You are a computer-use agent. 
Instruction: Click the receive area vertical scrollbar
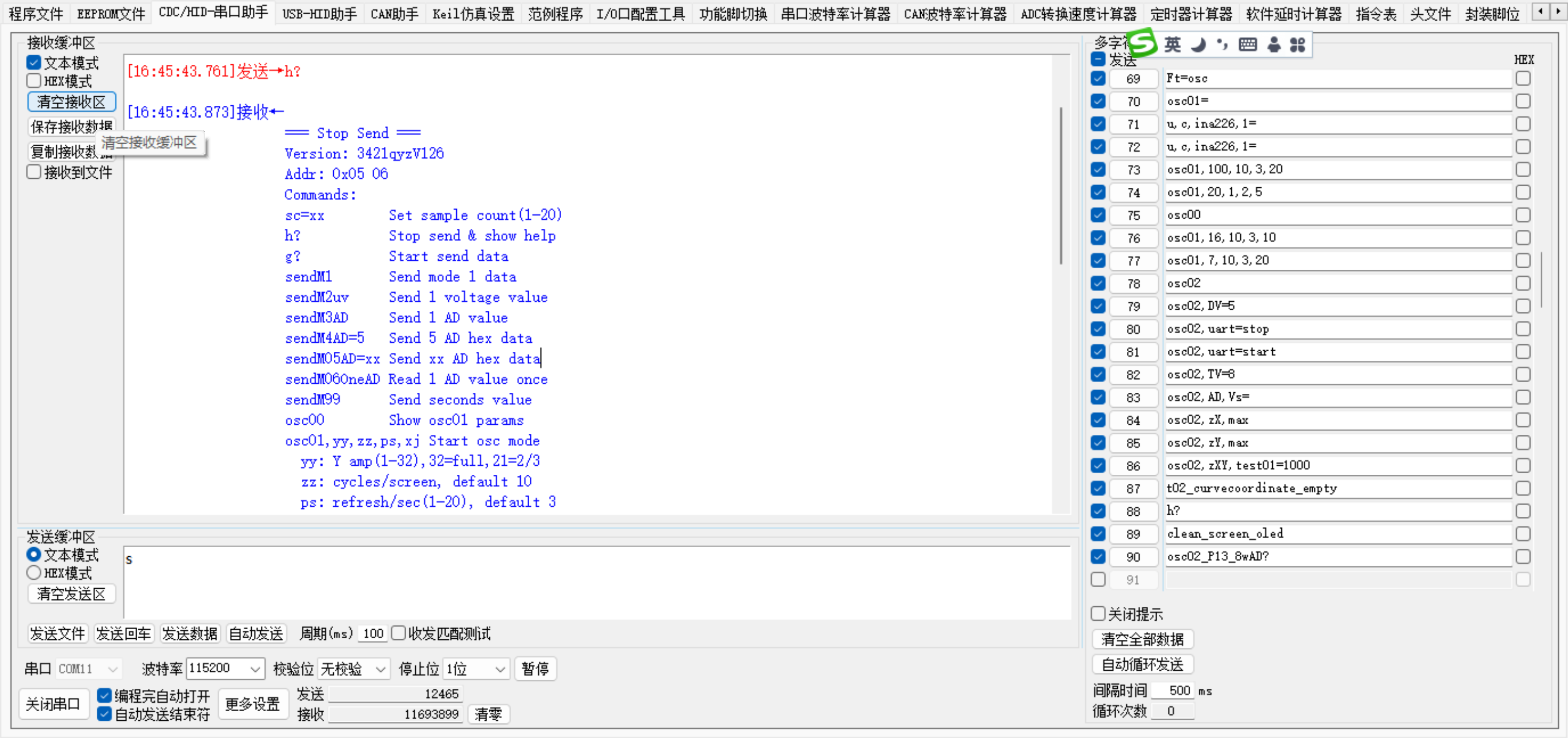1061,186
